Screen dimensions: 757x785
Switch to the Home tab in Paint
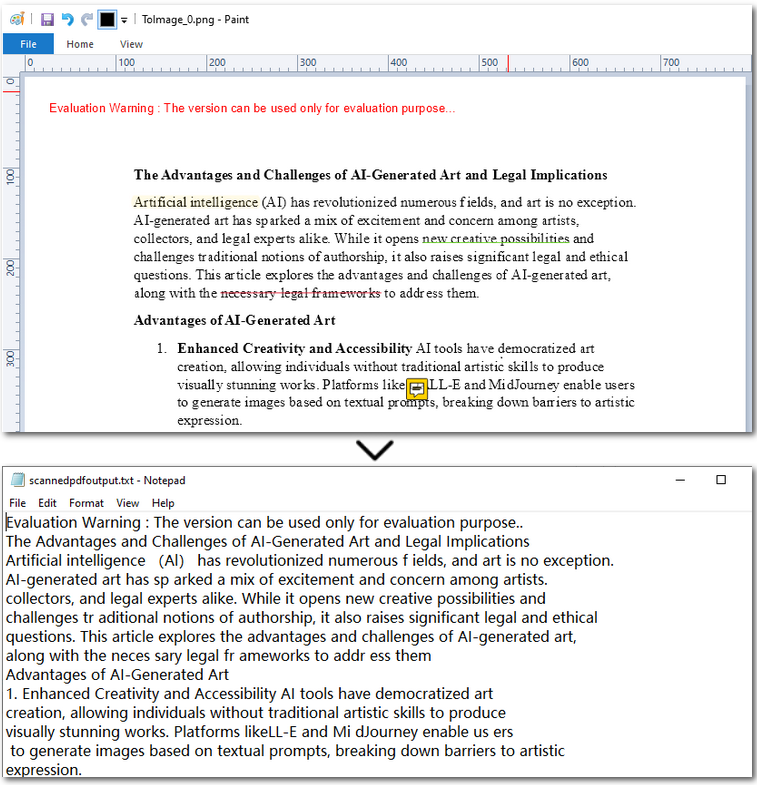point(80,44)
